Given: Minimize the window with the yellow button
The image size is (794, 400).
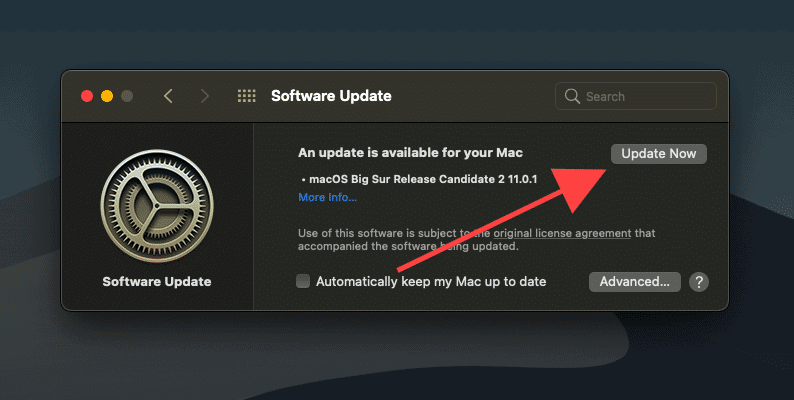Looking at the screenshot, I should pos(107,96).
